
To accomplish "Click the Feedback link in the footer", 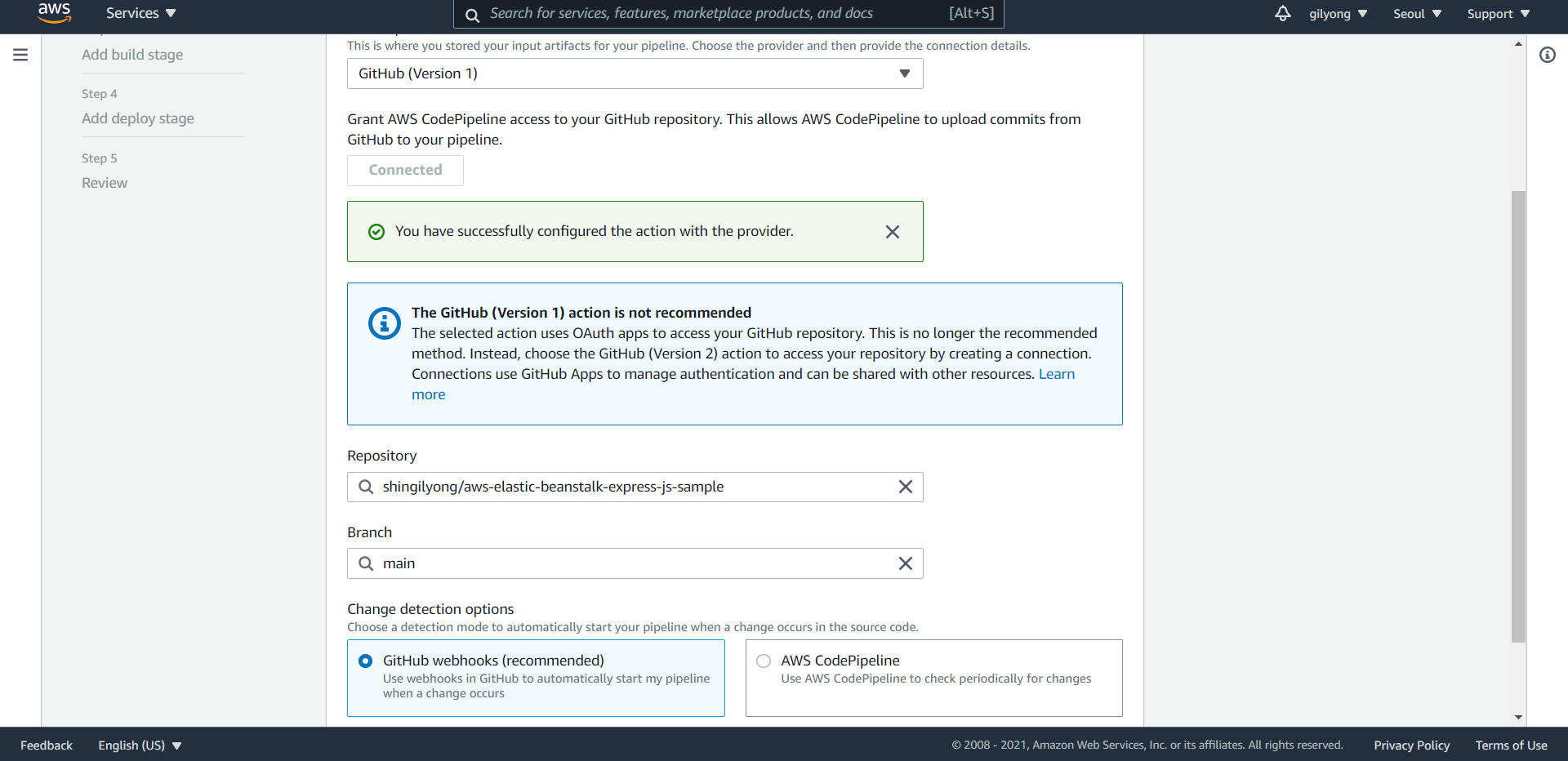I will tap(47, 745).
